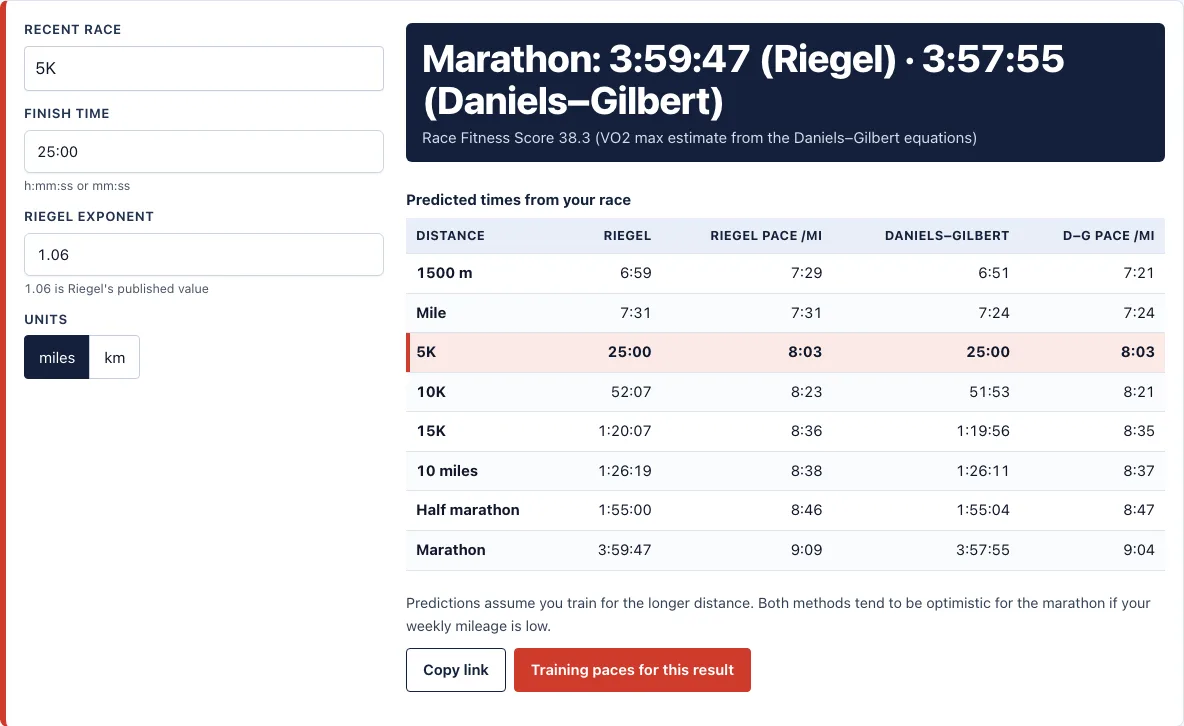Click Daniels–Gilbert 10 miles time 1:26:11
The height and width of the screenshot is (726, 1184).
pos(982,471)
